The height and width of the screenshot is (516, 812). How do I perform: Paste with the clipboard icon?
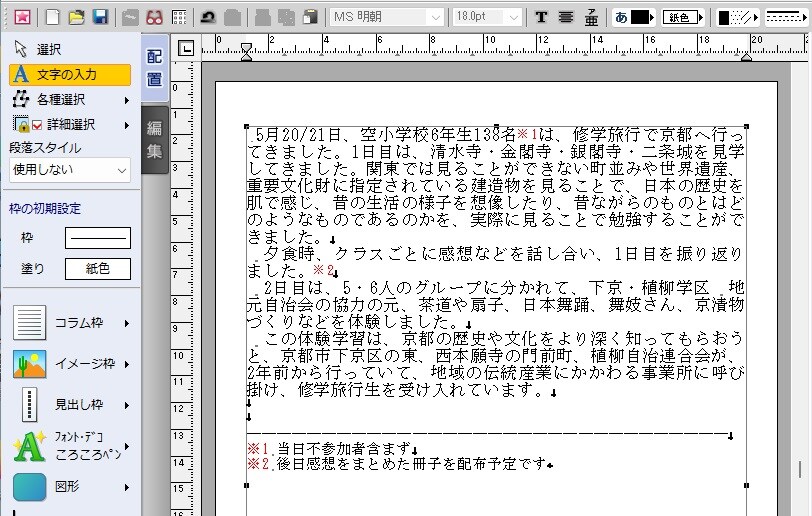[311, 18]
